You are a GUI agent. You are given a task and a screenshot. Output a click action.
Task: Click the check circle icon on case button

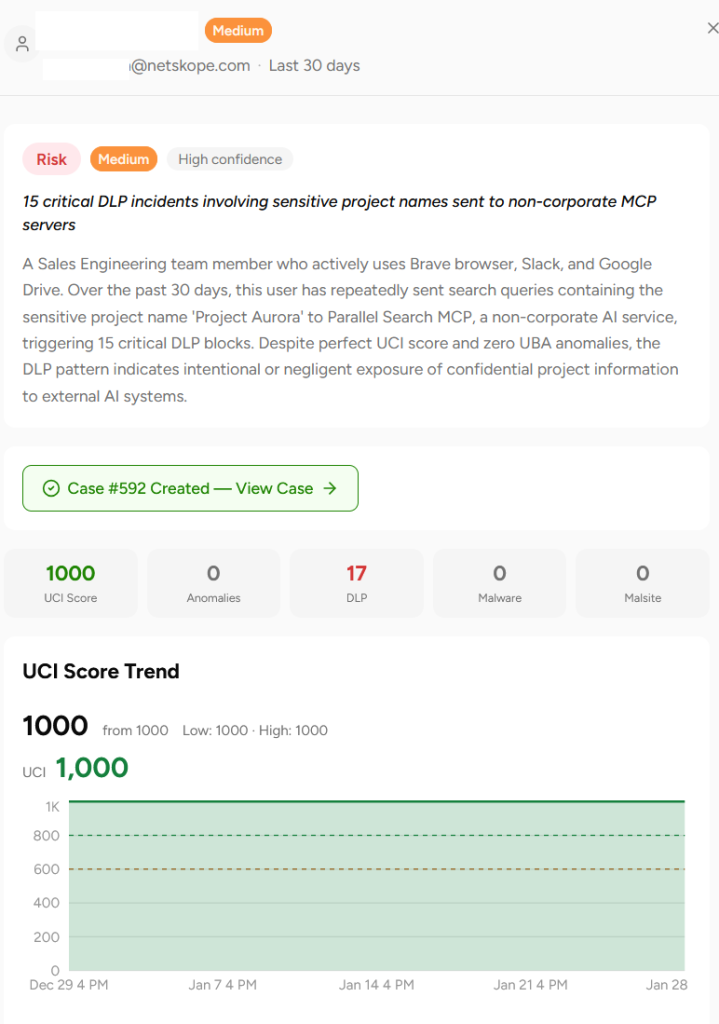tap(51, 488)
